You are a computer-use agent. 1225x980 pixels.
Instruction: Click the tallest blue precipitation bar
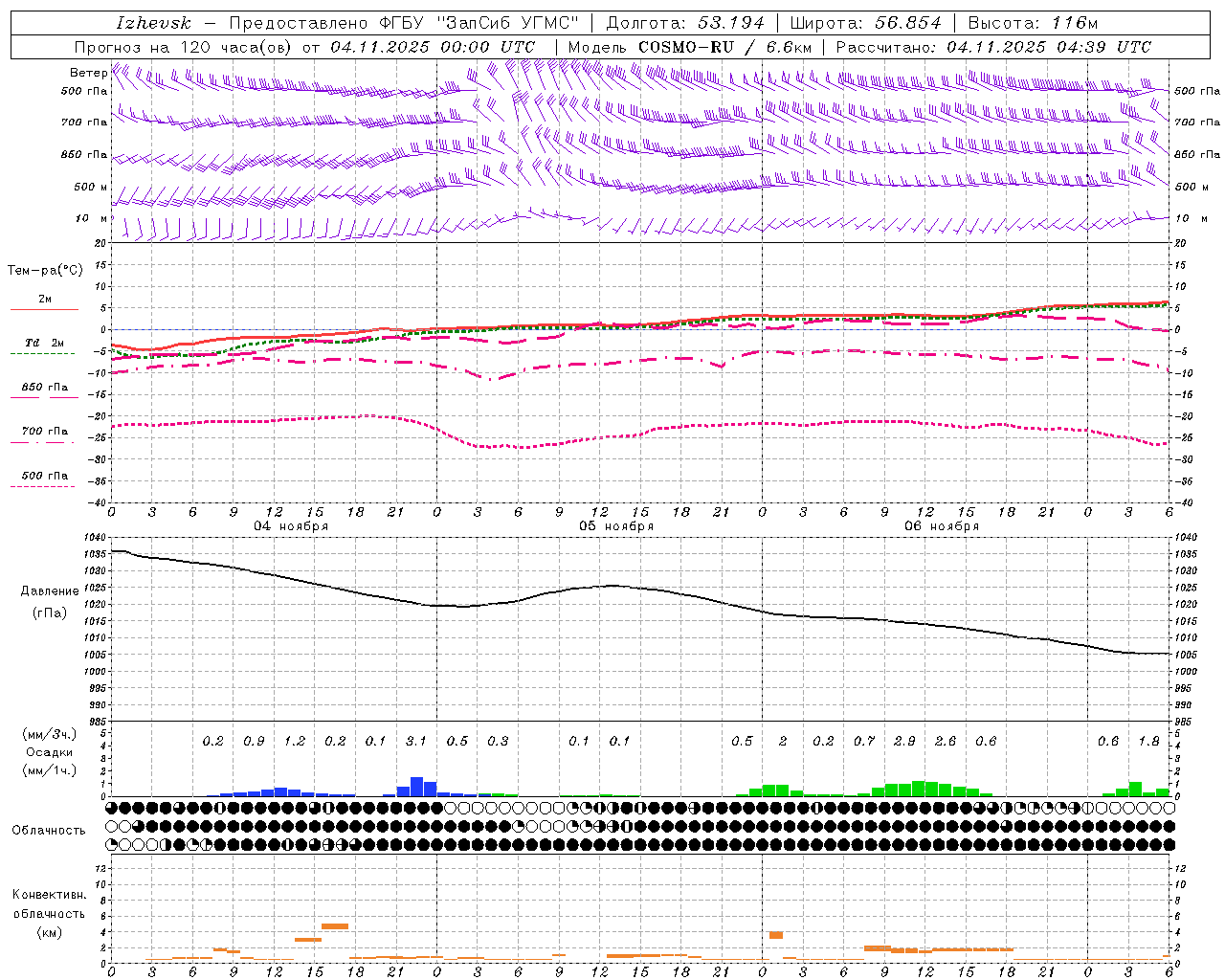pos(416,787)
